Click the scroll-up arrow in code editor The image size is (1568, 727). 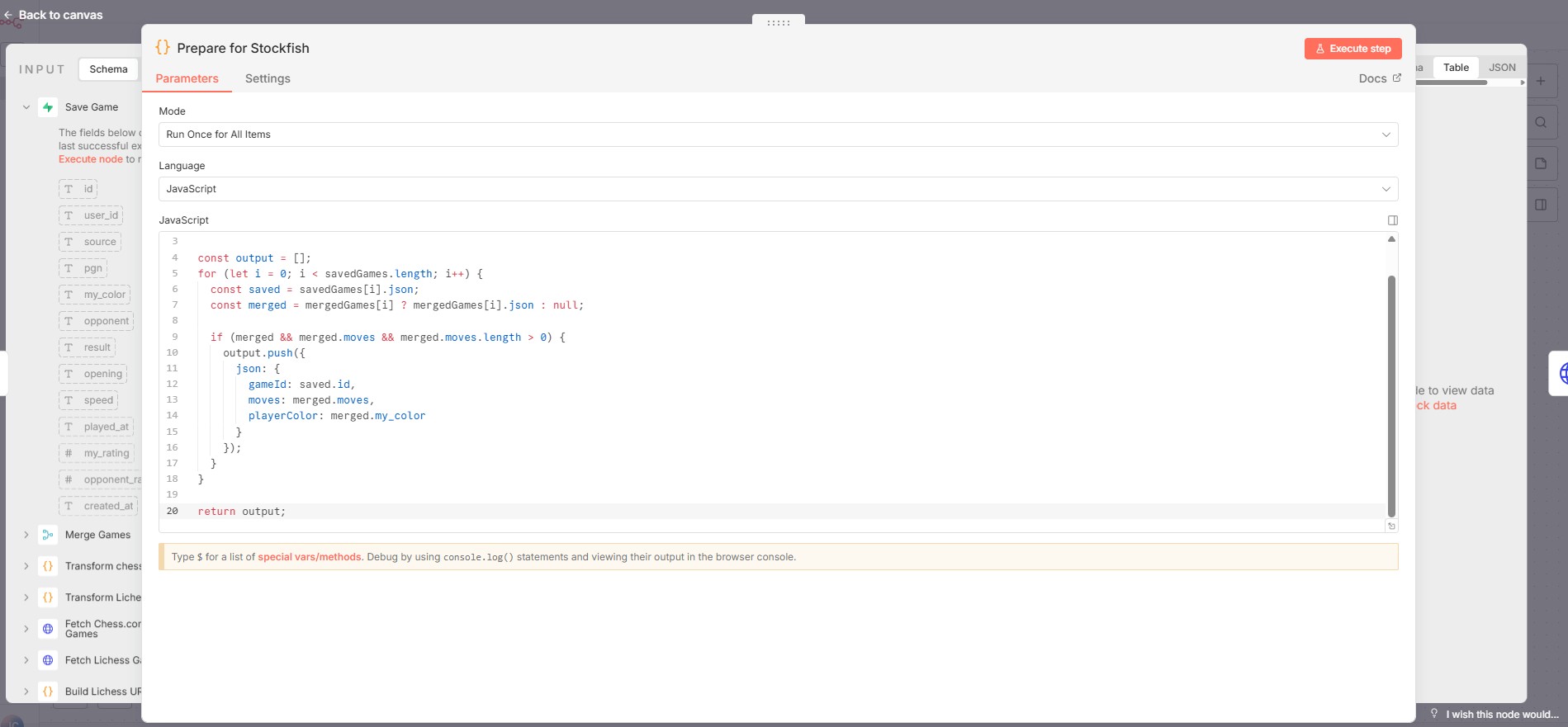pos(1391,239)
